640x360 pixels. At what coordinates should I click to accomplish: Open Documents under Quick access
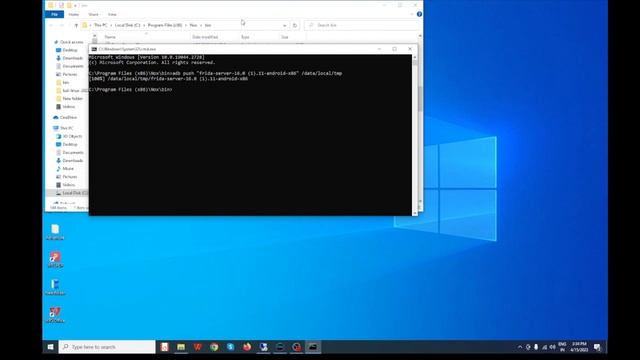[73, 66]
